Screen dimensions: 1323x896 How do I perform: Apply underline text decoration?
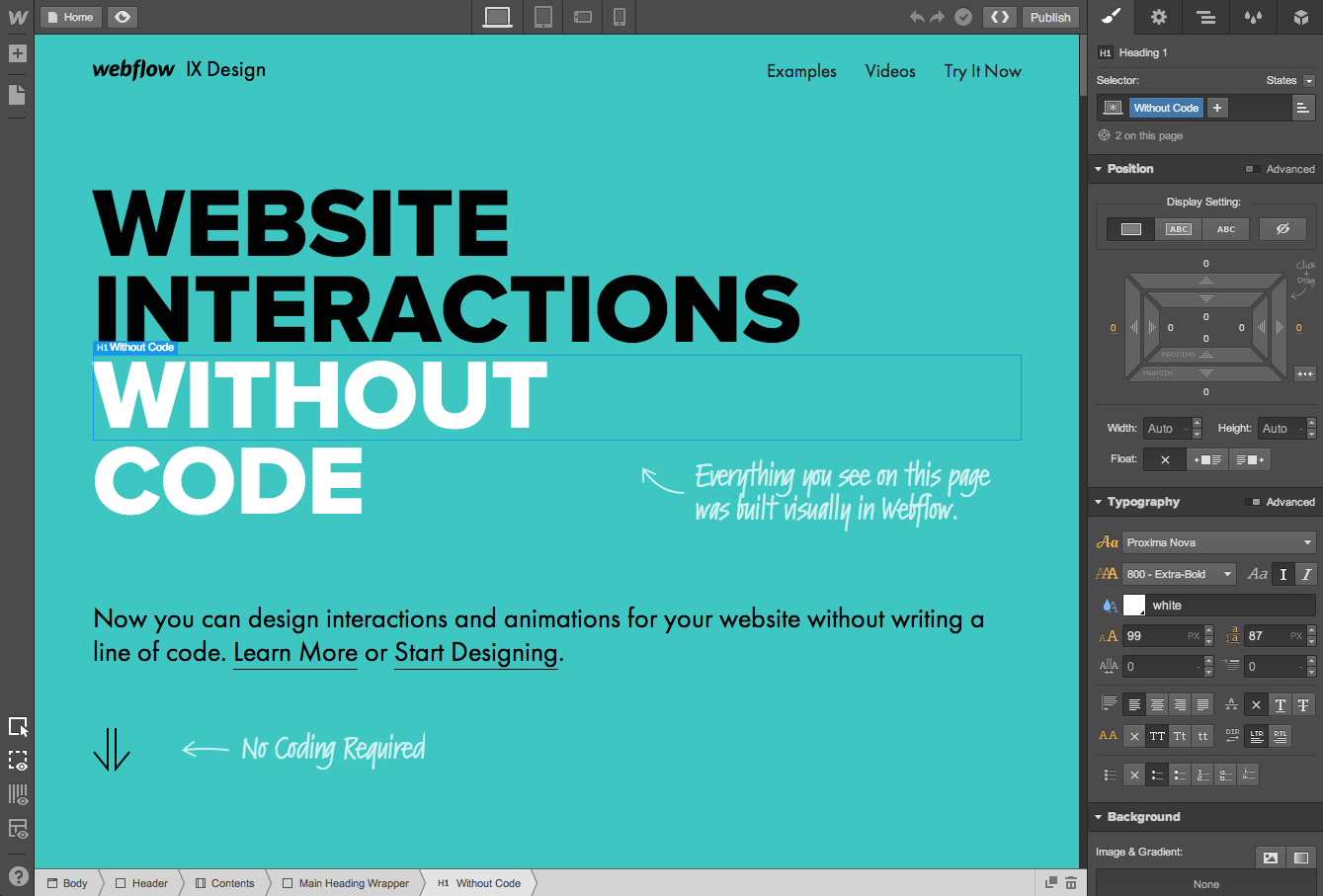1280,704
